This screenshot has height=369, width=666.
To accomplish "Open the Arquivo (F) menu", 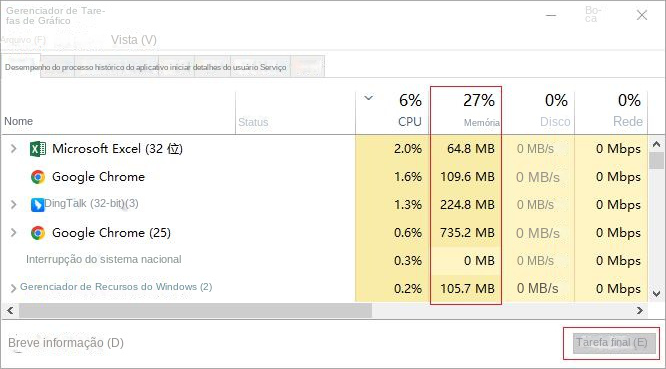I will tap(23, 40).
